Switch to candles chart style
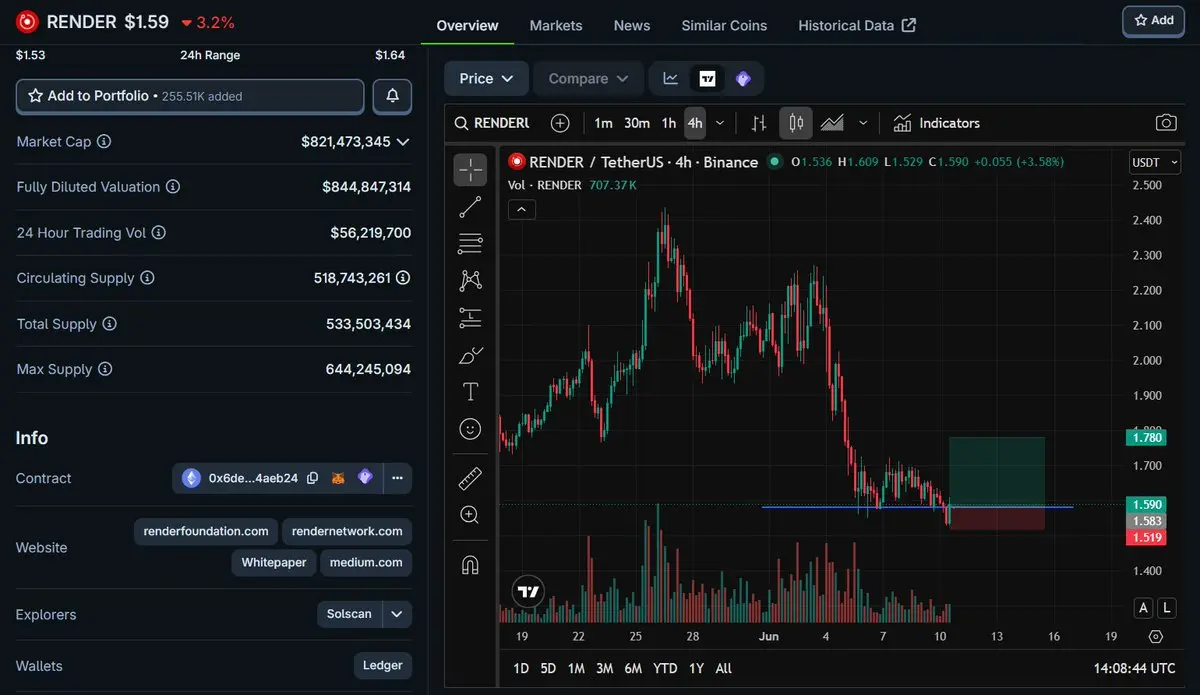Screen dimensions: 1200x695 coord(796,123)
